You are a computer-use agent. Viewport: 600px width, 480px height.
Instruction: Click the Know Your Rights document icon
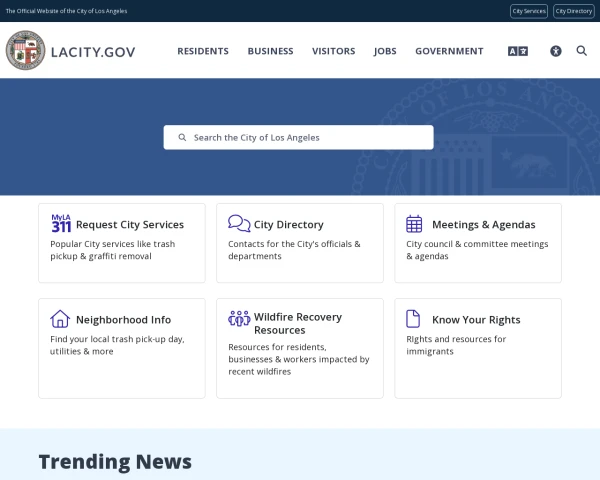pos(413,319)
